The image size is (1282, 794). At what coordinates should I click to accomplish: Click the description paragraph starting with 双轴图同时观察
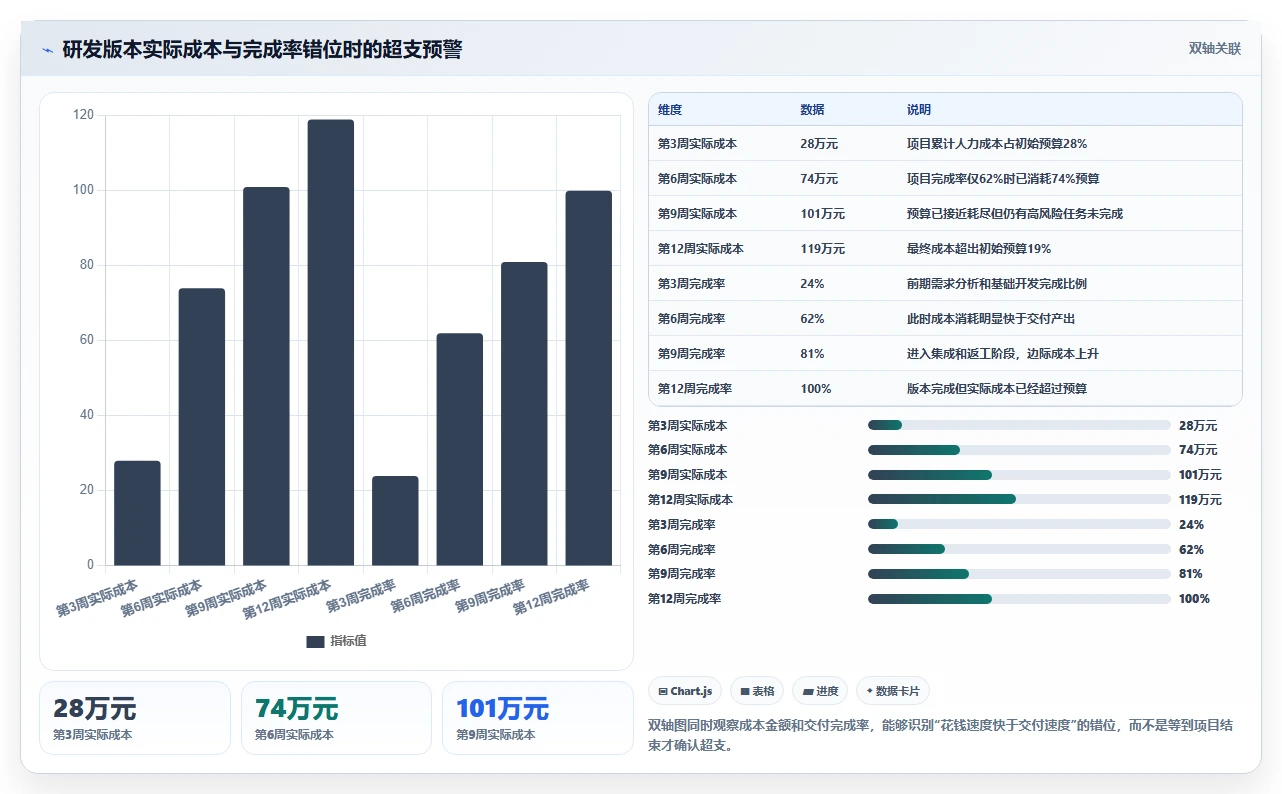[x=941, y=735]
